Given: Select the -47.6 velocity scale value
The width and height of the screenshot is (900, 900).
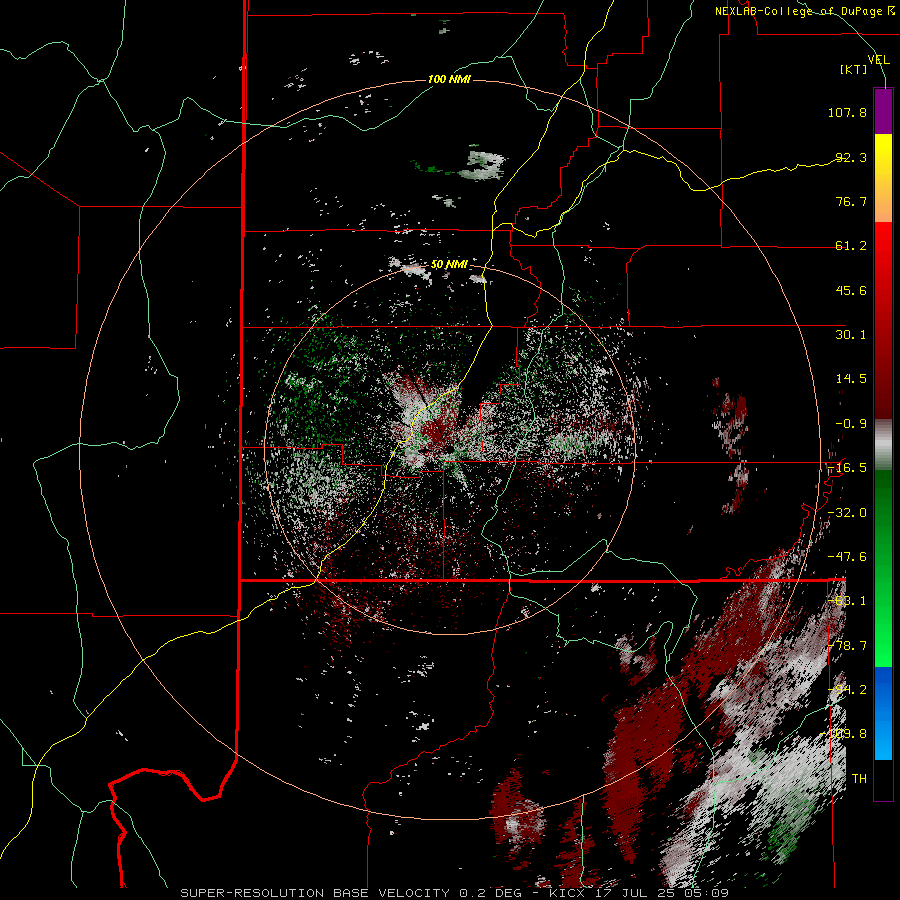Looking at the screenshot, I should pos(847,557).
